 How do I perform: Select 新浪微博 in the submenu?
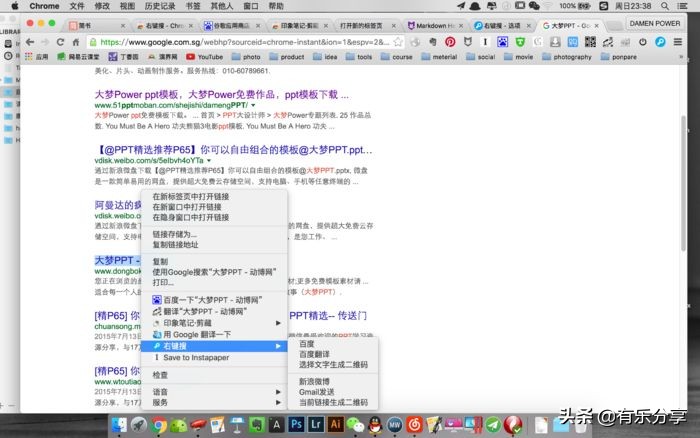pyautogui.click(x=333, y=381)
